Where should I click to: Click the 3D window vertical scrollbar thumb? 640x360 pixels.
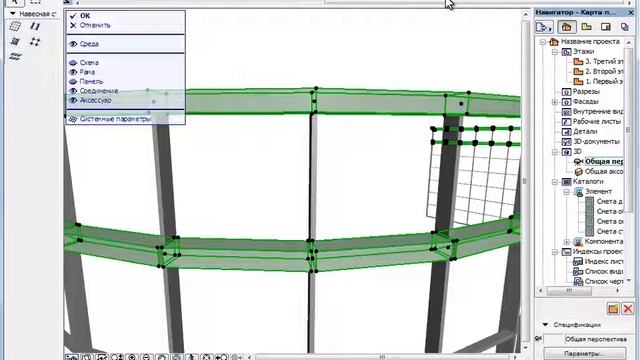click(525, 181)
